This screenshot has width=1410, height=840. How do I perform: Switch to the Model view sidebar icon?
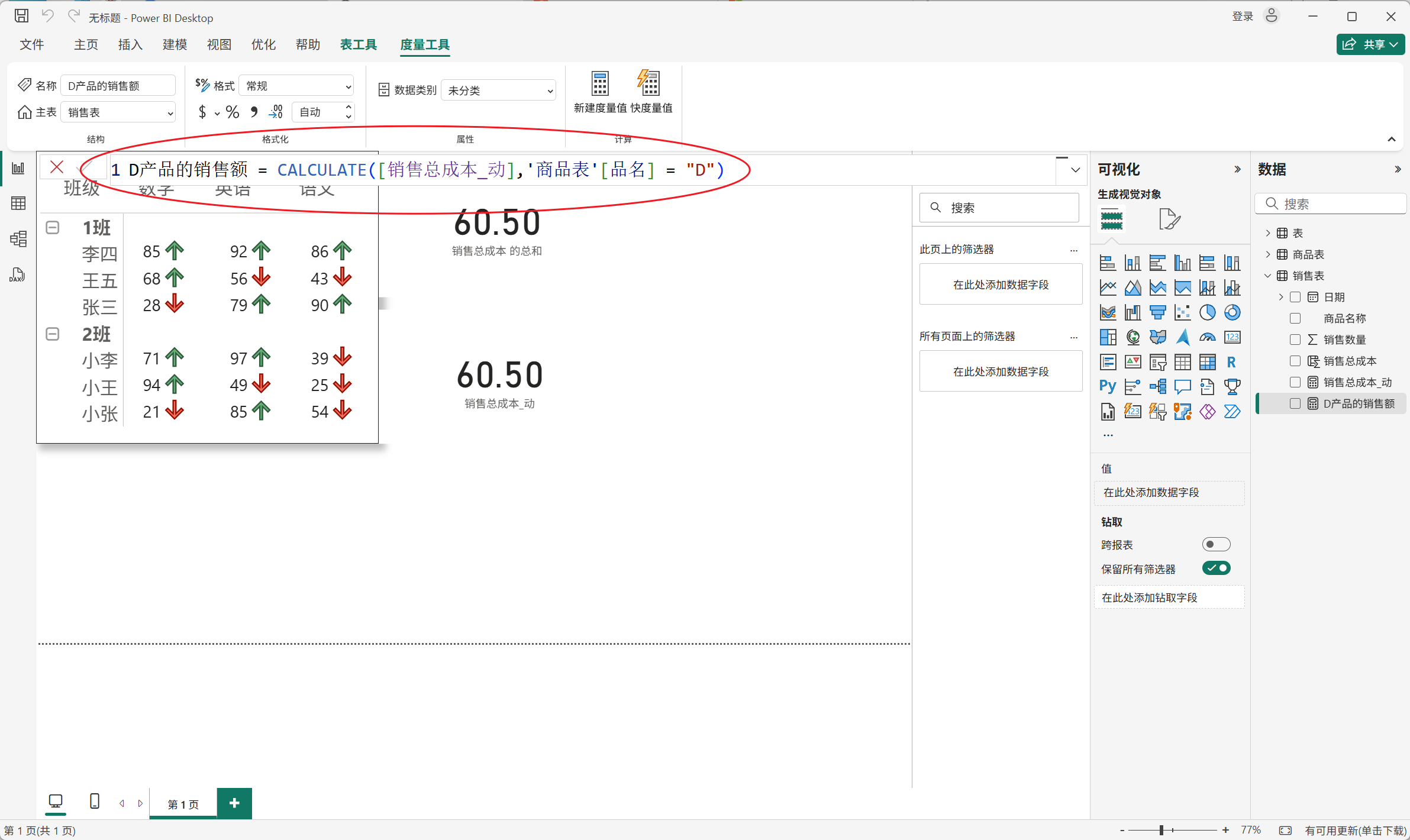[18, 239]
